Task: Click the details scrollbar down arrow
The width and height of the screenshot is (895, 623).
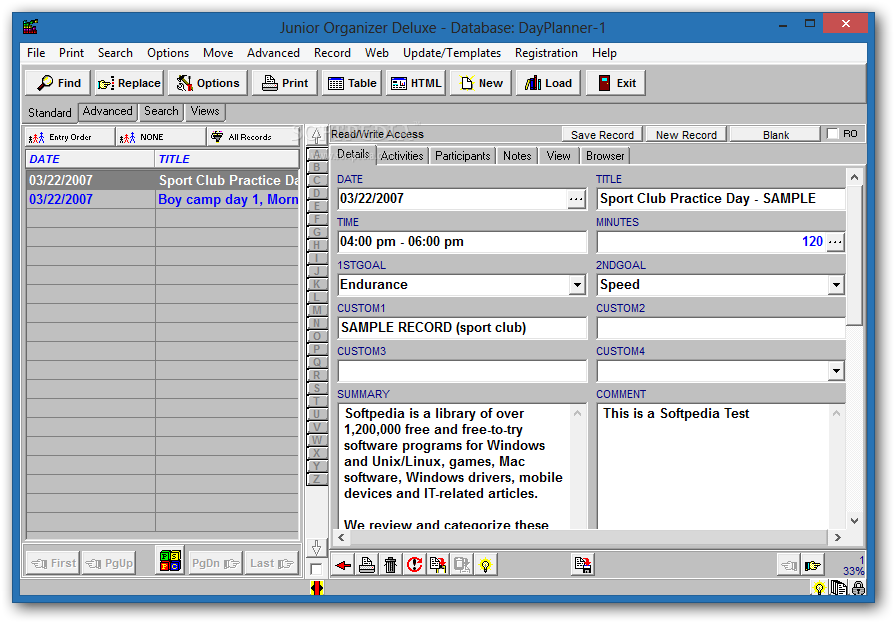Action: (x=854, y=520)
